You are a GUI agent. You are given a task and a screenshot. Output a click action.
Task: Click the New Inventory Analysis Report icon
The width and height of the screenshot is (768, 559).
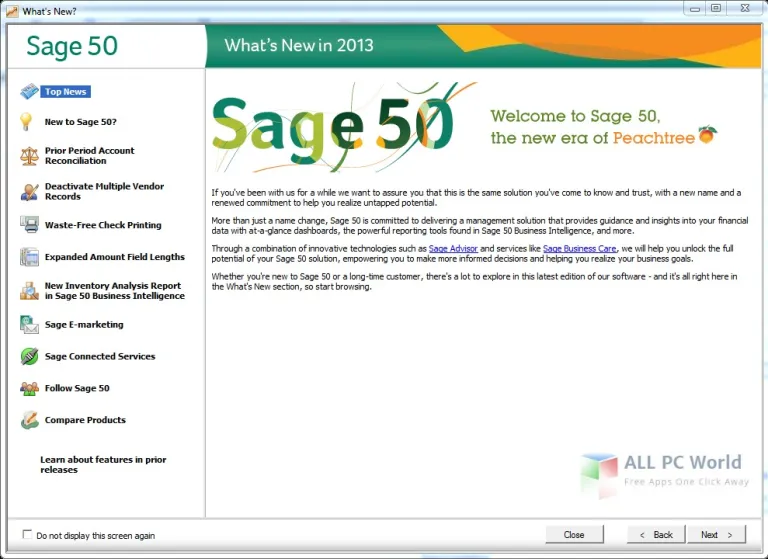[28, 291]
